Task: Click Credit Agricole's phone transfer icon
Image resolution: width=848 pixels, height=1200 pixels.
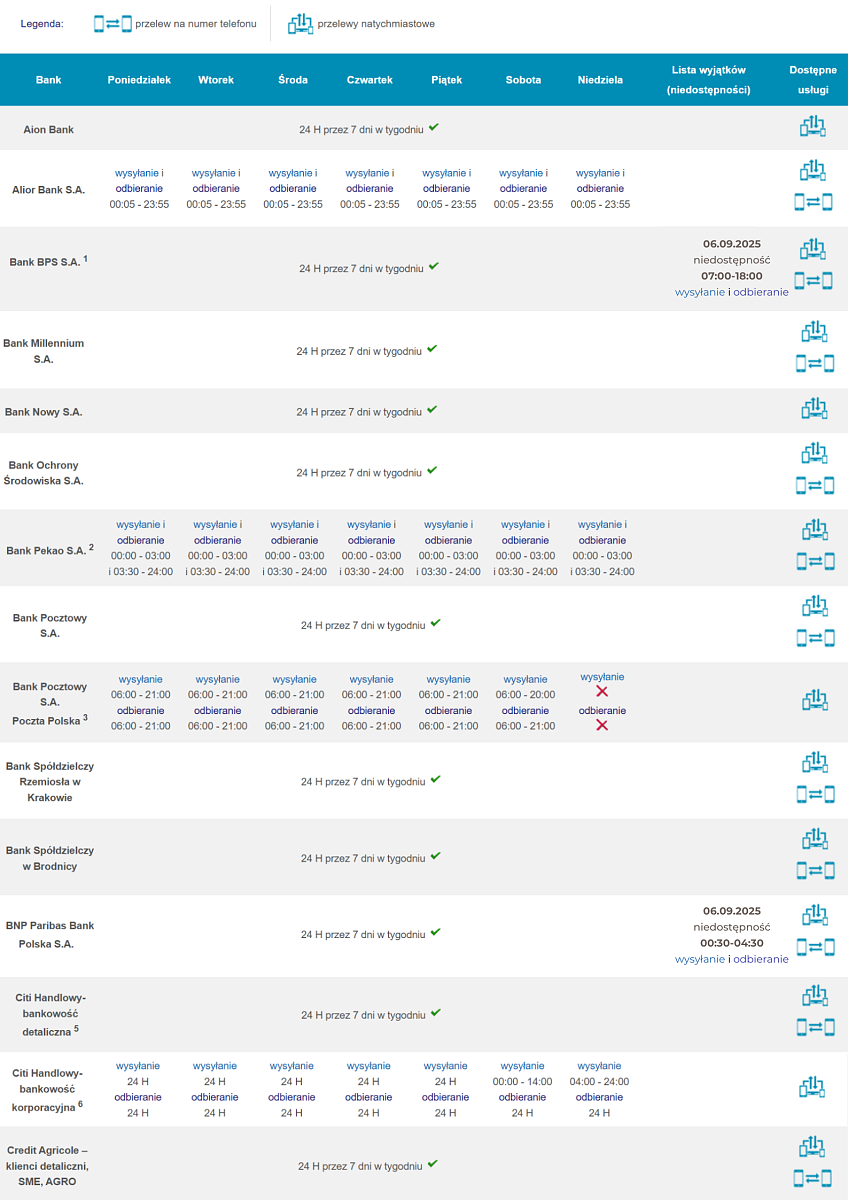Action: coord(814,1180)
